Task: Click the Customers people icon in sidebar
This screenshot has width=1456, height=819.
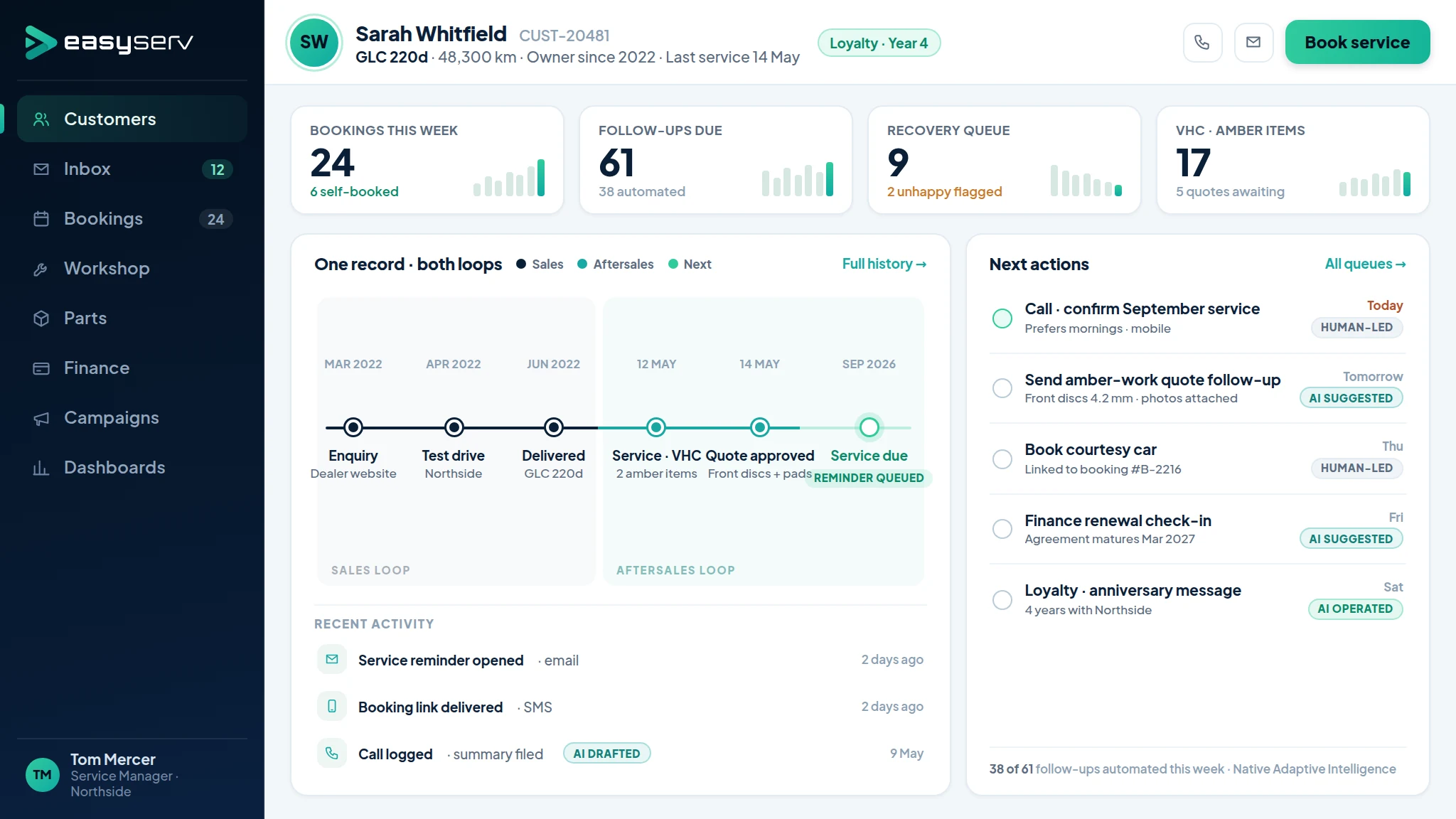Action: [41, 119]
